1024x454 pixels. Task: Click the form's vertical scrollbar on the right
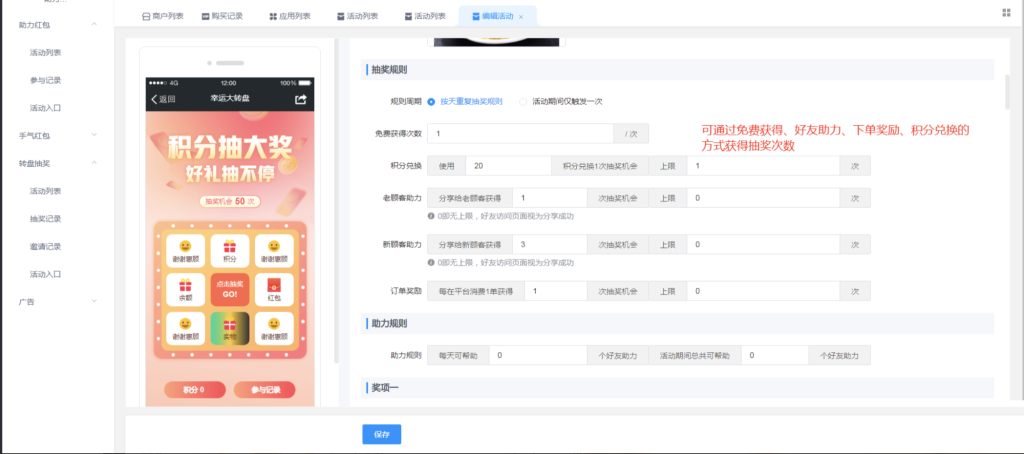click(x=1006, y=95)
